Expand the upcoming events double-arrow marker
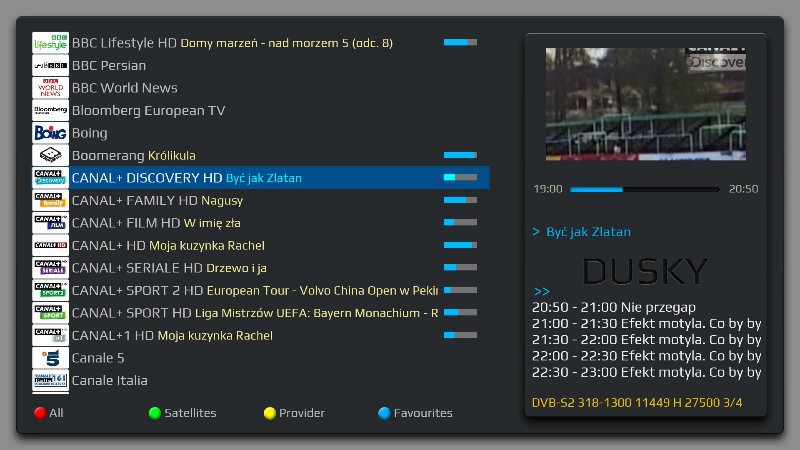 coord(541,291)
